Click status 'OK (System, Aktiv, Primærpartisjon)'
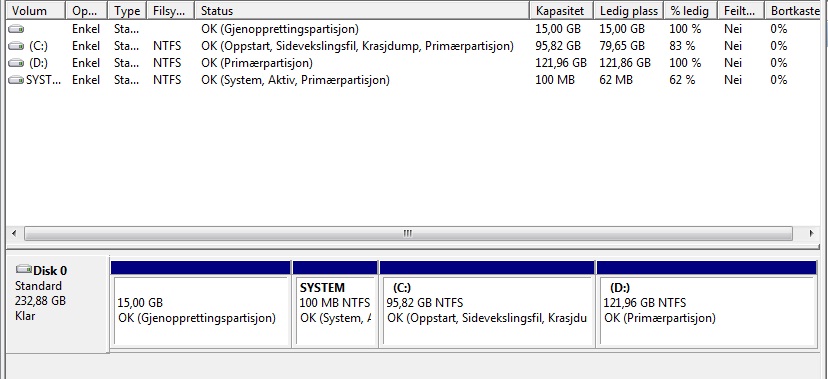Screen dimensions: 828x379 click(x=295, y=80)
